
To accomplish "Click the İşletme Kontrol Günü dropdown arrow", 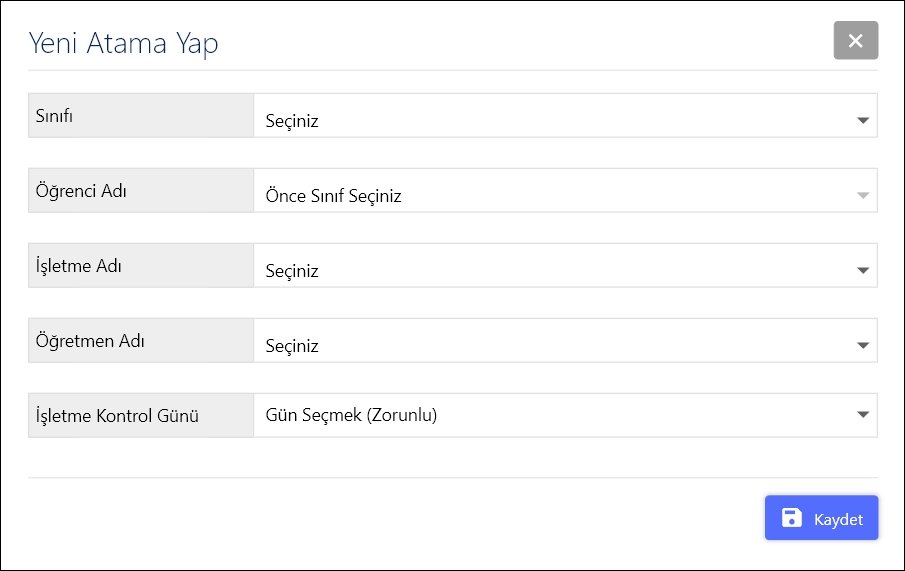I will point(863,415).
